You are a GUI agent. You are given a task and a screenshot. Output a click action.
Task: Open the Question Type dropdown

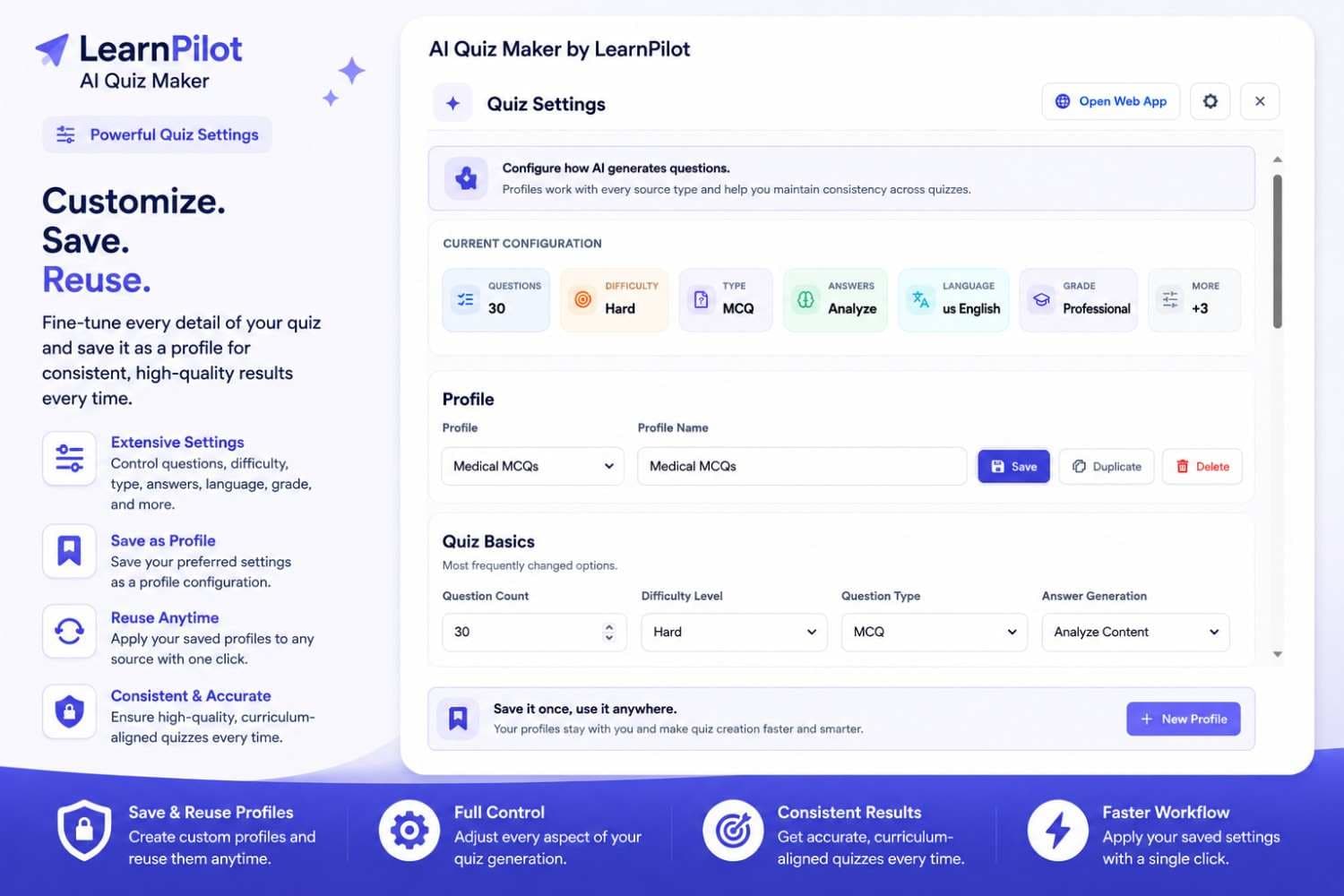point(934,632)
